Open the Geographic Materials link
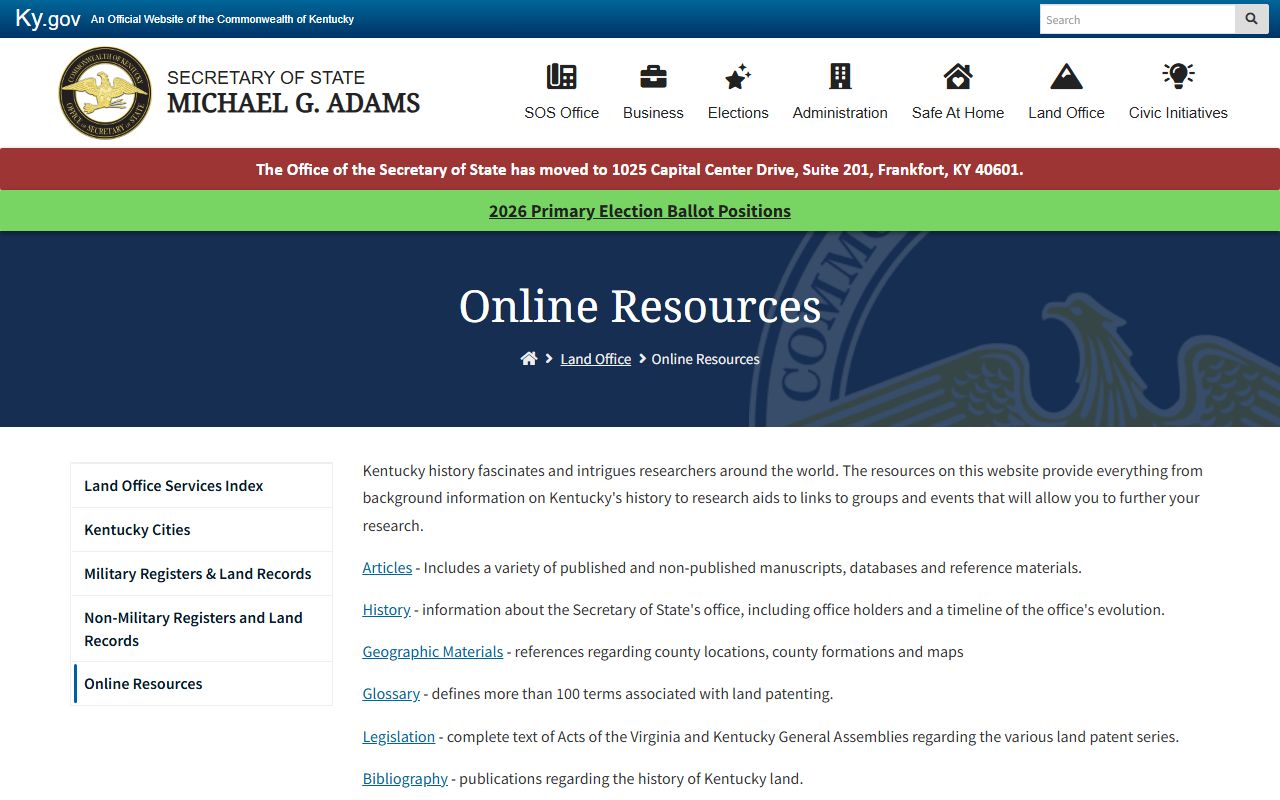Image resolution: width=1280 pixels, height=800 pixels. [x=432, y=652]
